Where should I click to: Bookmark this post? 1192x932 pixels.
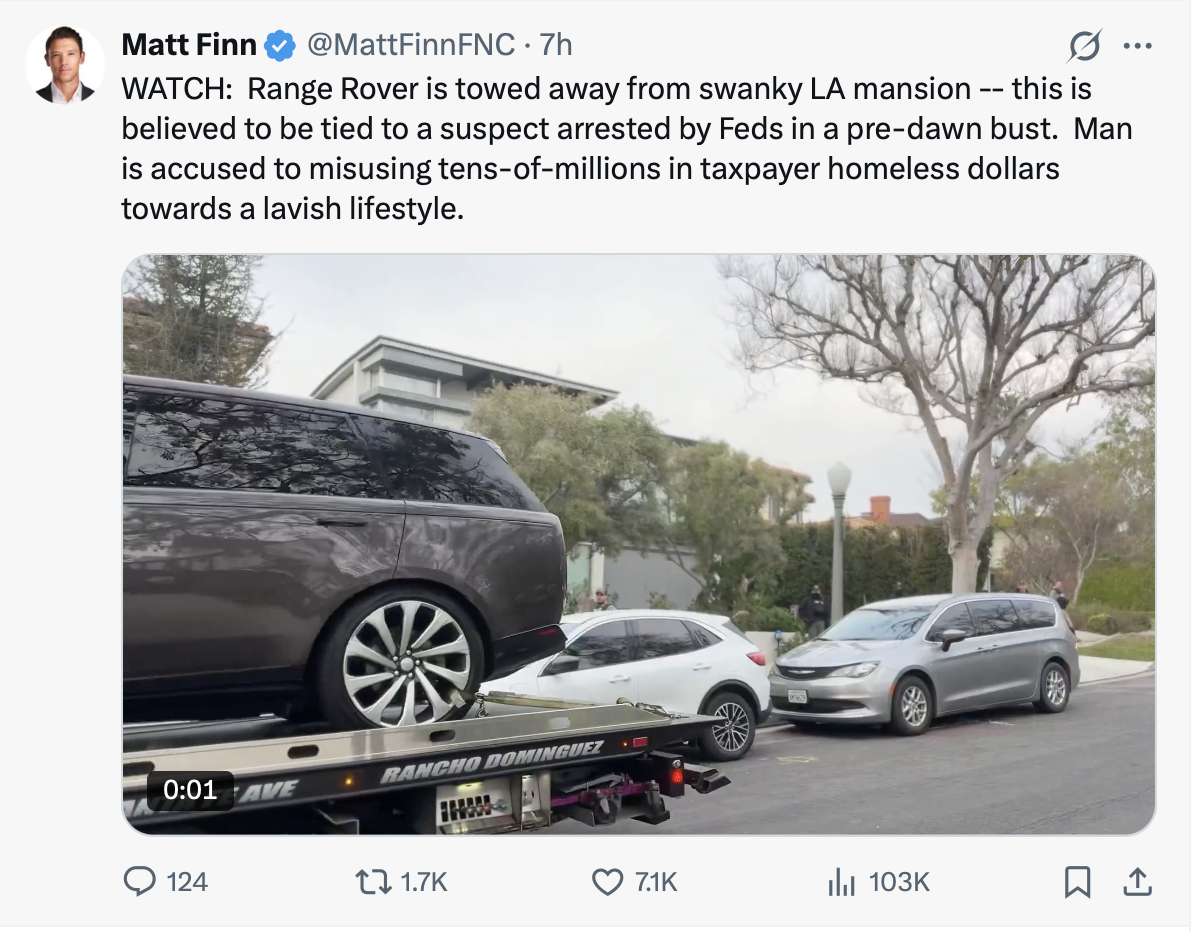click(x=1077, y=881)
